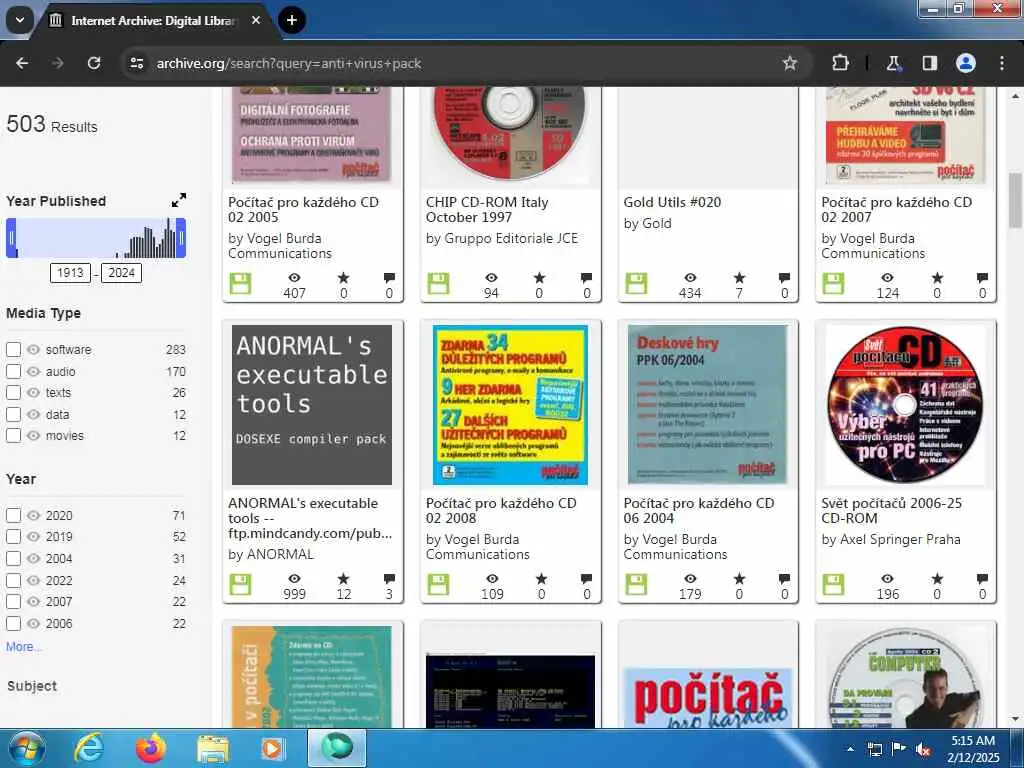Open the Windows Start button
This screenshot has width=1024, height=768.
tap(26, 748)
